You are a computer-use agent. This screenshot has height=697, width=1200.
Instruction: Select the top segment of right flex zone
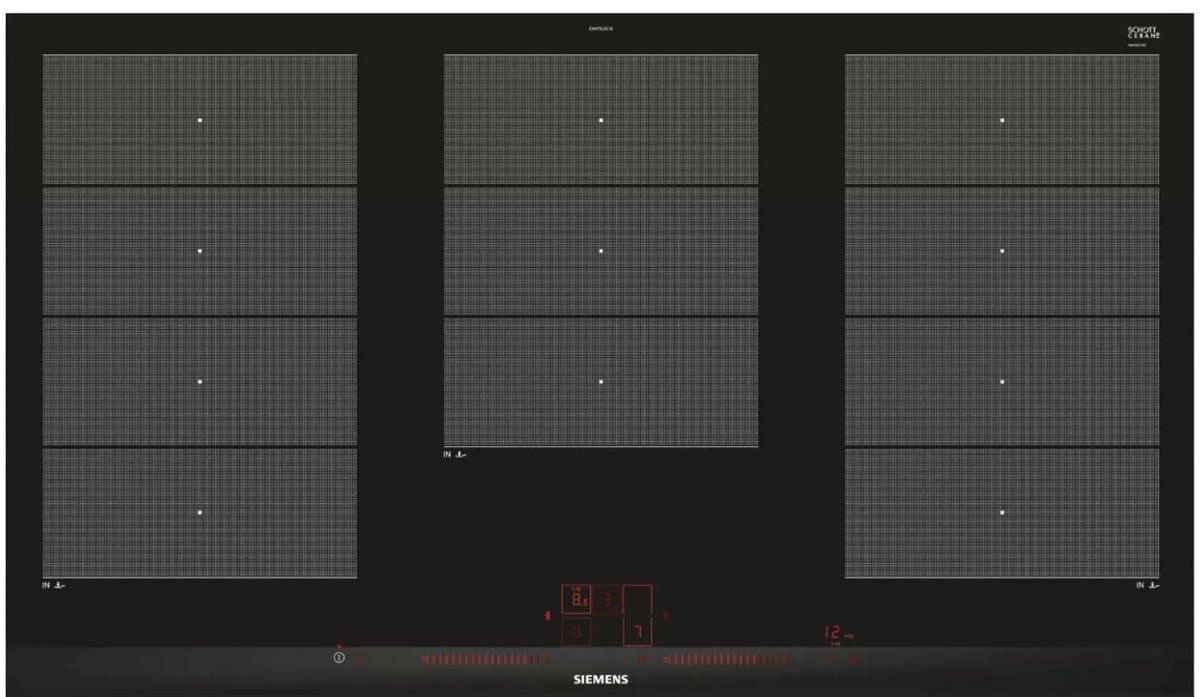tap(1002, 119)
